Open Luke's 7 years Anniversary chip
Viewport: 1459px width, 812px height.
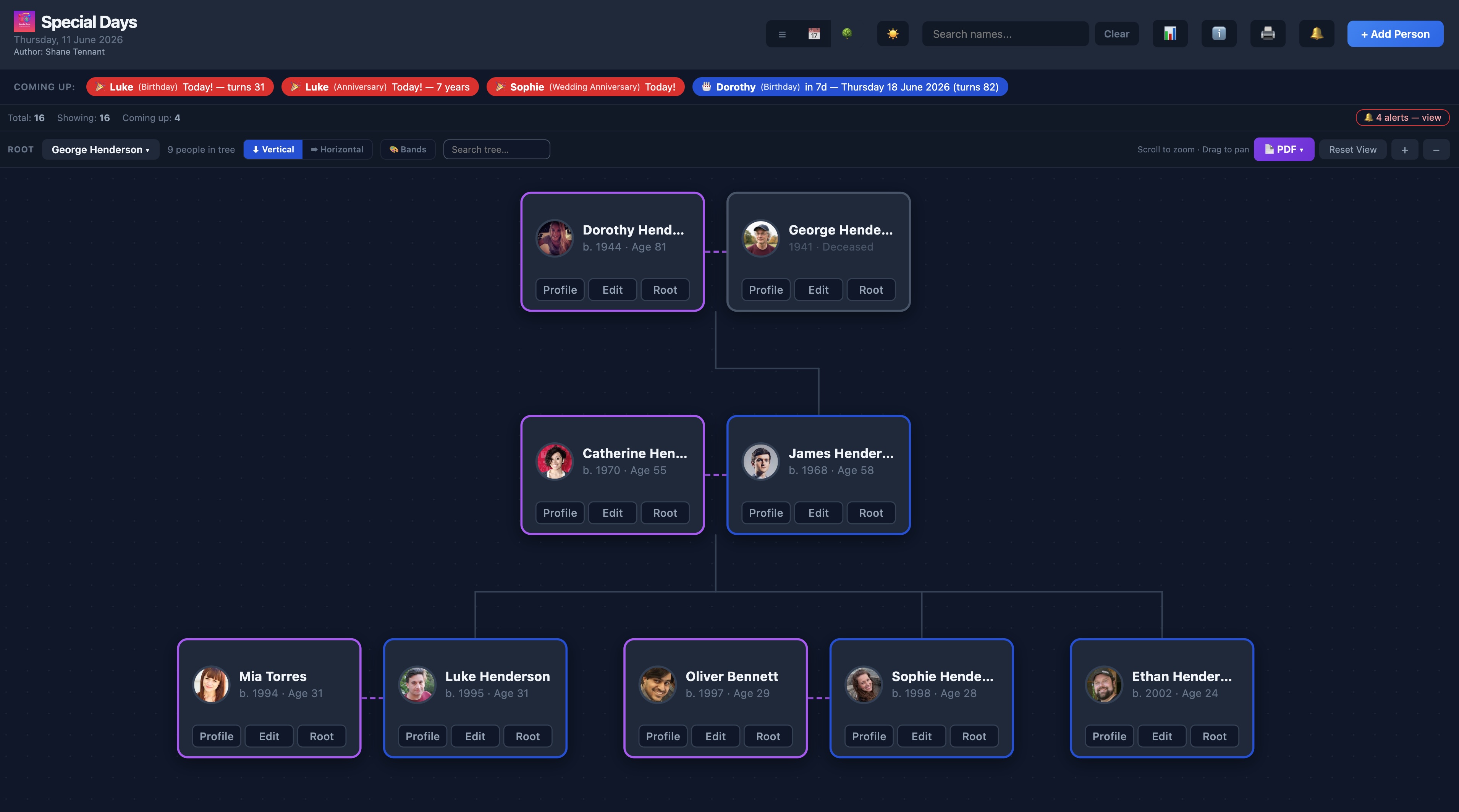pos(380,87)
